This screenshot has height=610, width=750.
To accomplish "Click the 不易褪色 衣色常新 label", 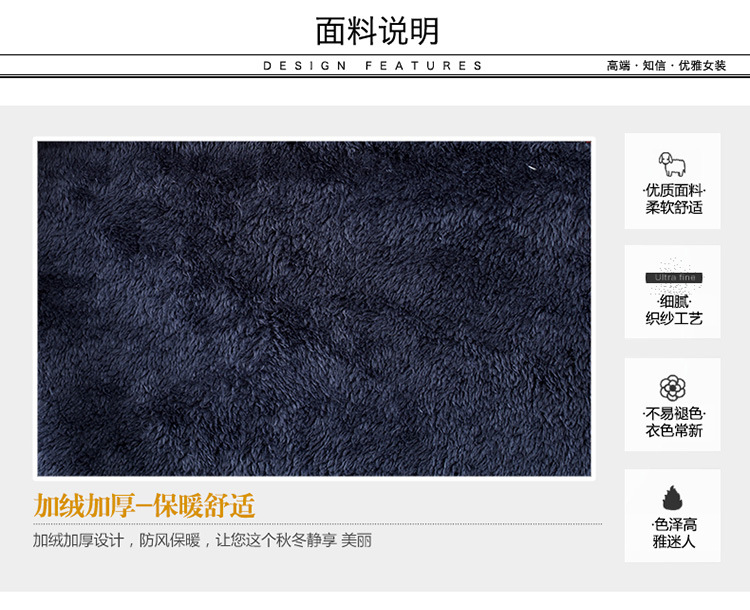I will point(673,422).
